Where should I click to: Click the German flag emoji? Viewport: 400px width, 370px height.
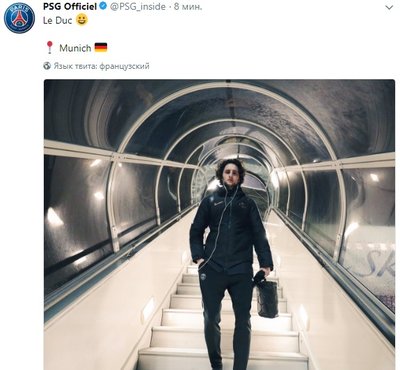[x=101, y=48]
